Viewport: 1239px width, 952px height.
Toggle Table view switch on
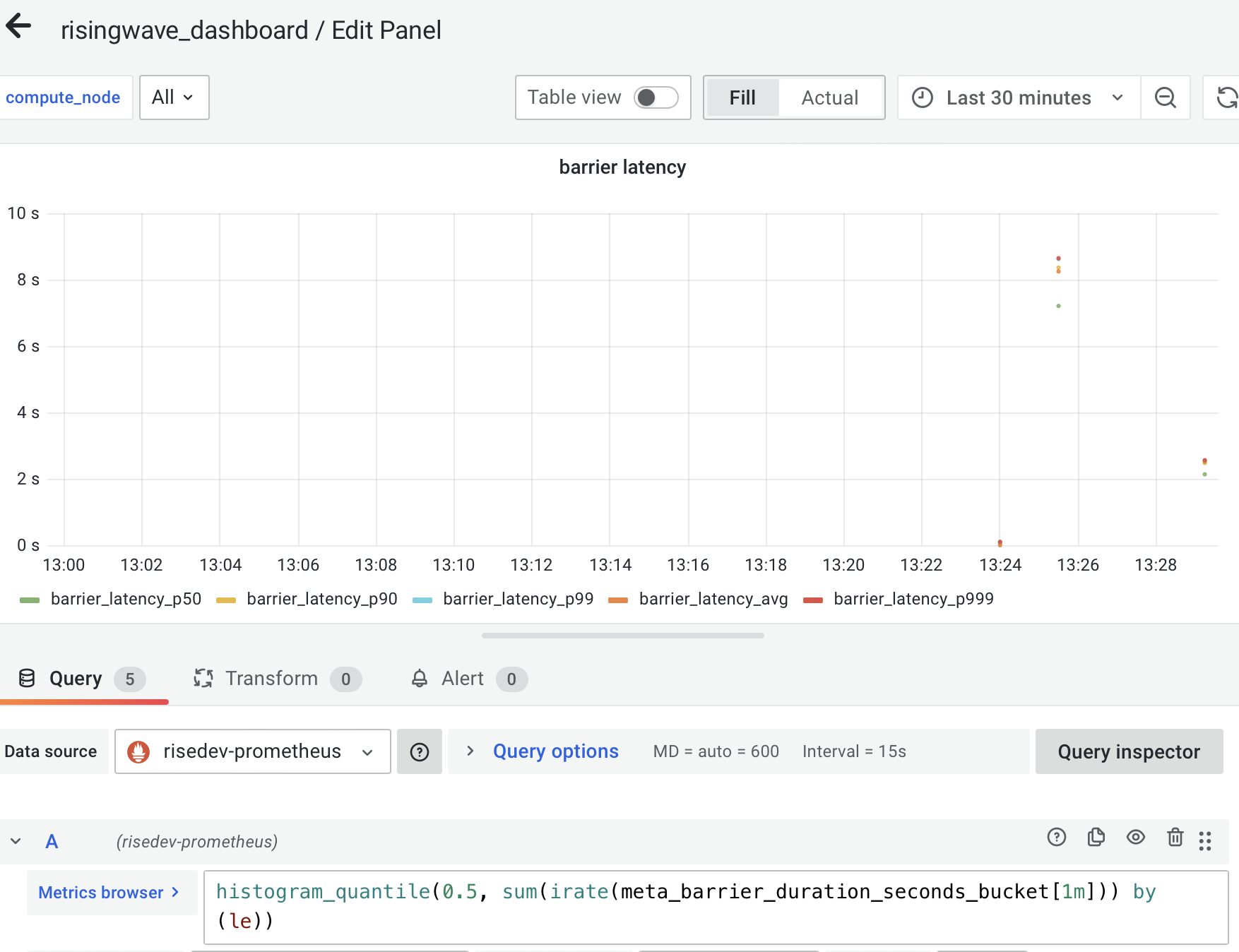pos(656,98)
